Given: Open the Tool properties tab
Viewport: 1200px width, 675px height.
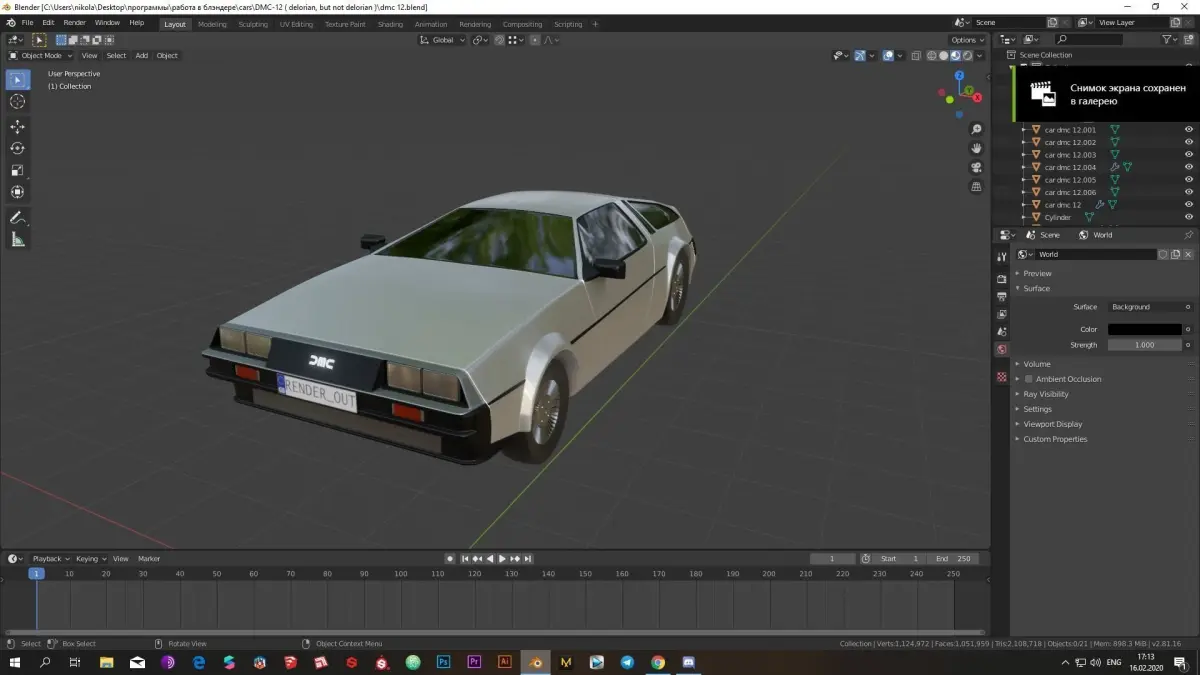Looking at the screenshot, I should [x=1002, y=257].
